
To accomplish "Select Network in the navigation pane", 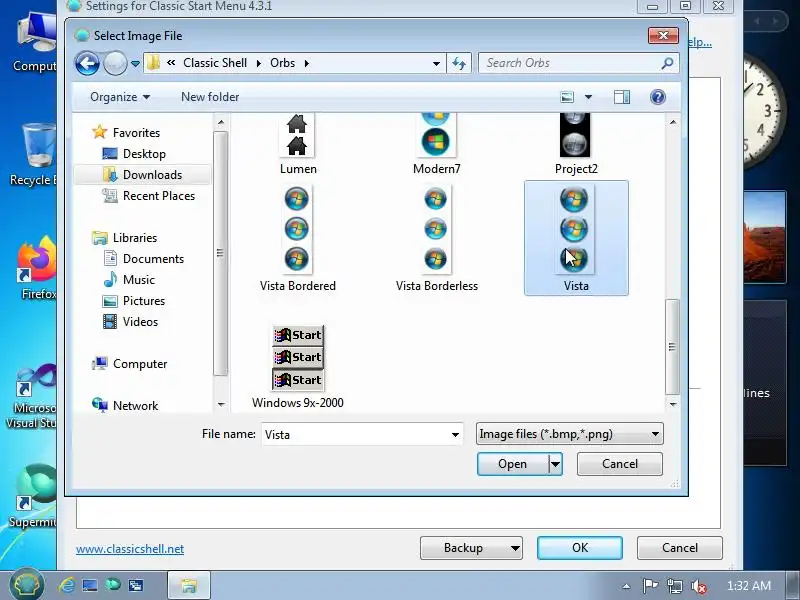I will click(x=125, y=406).
